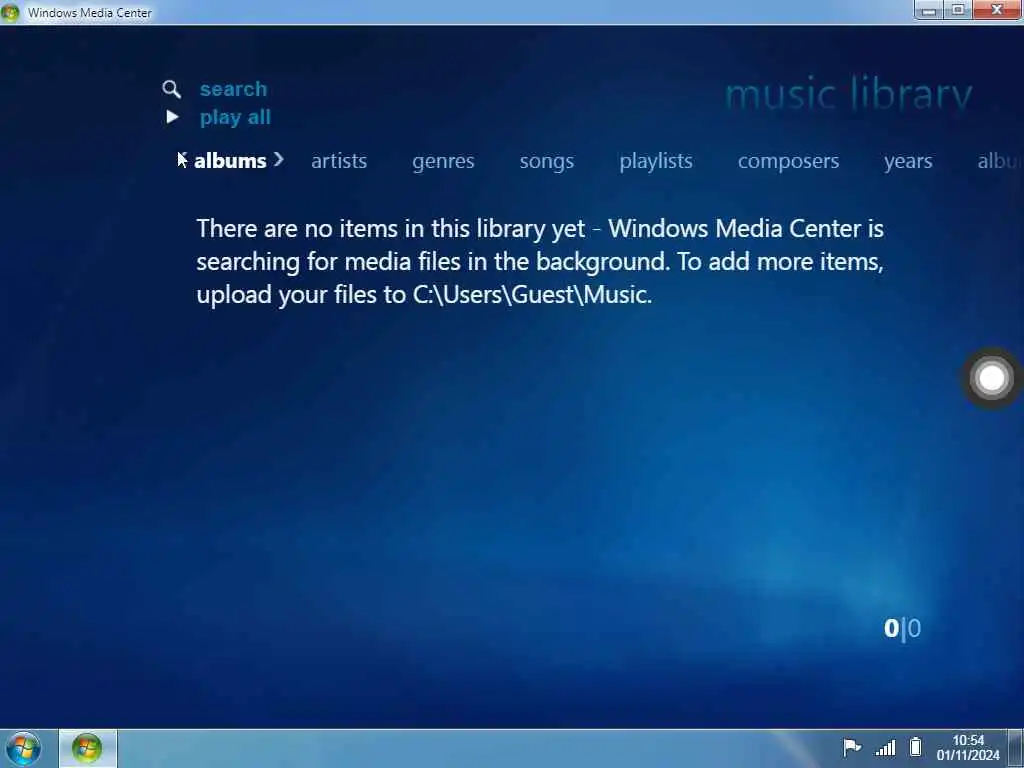Switch to the artists view
Viewport: 1024px width, 768px height.
tap(339, 161)
